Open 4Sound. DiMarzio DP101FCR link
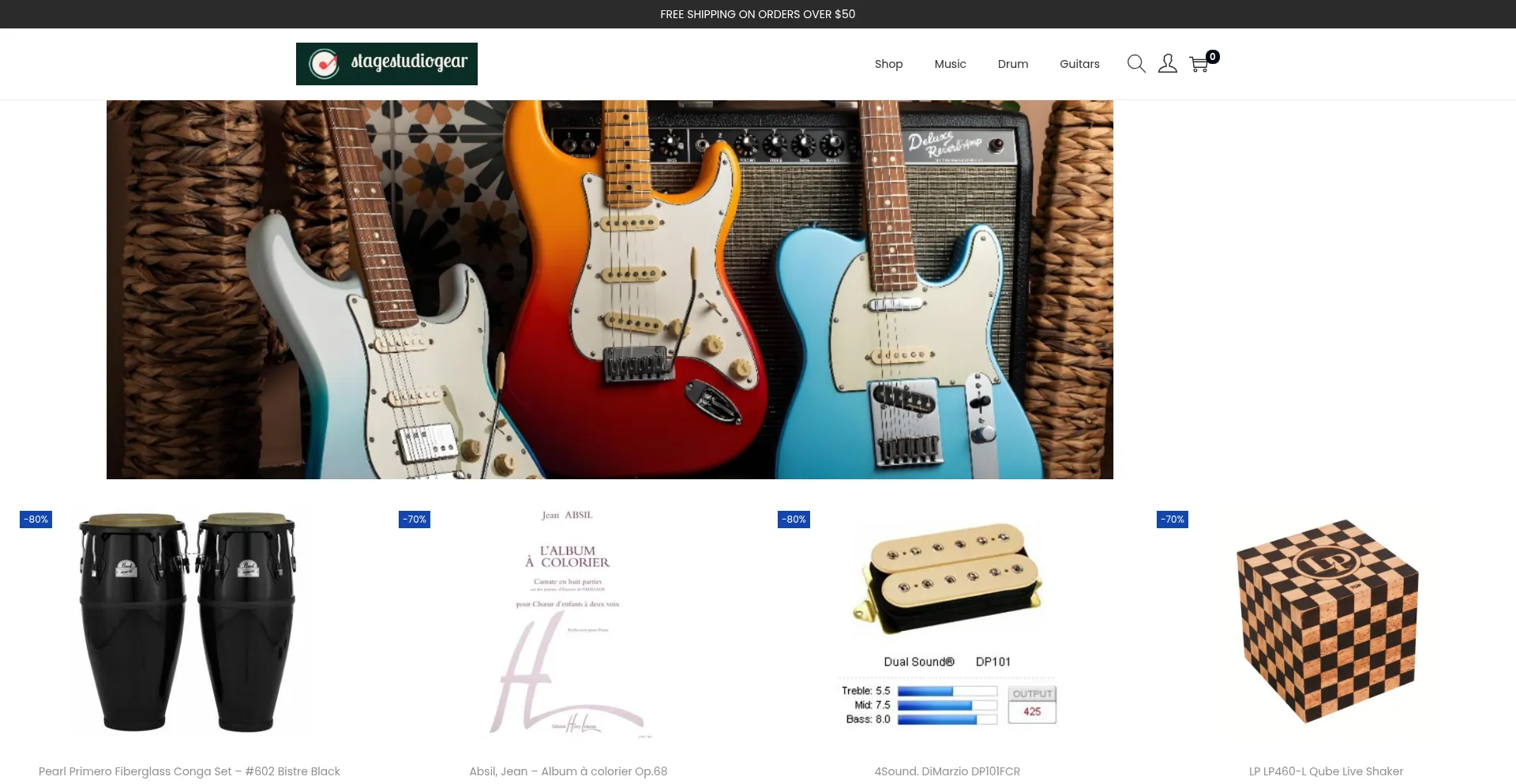 (947, 771)
